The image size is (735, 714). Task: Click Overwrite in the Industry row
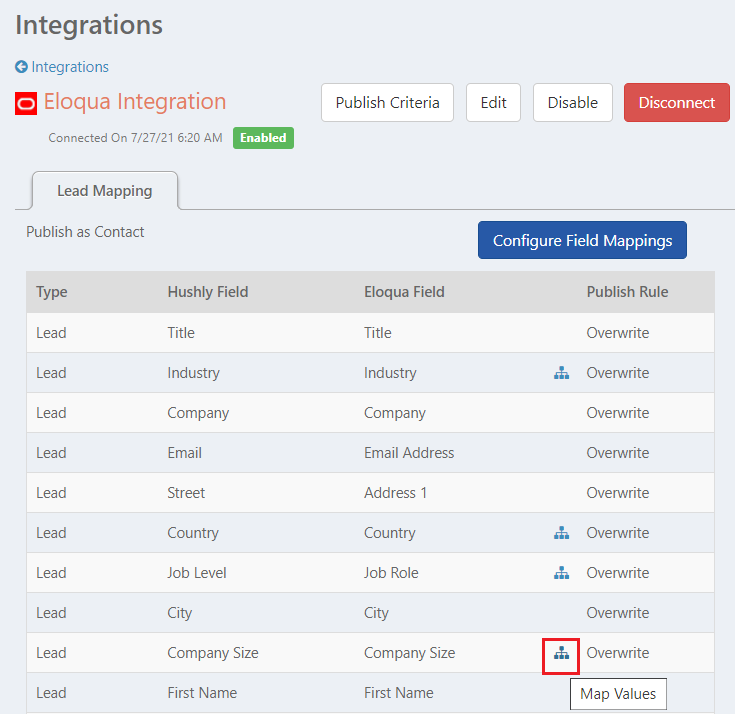click(618, 373)
